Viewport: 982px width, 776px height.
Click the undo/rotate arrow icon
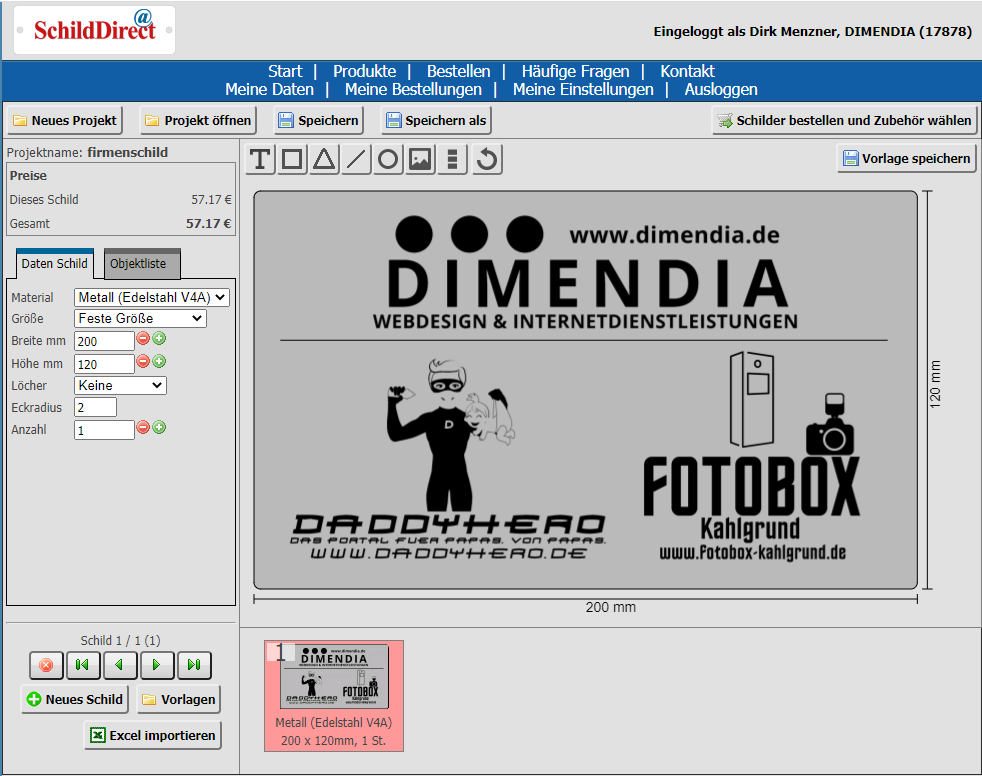(x=487, y=159)
